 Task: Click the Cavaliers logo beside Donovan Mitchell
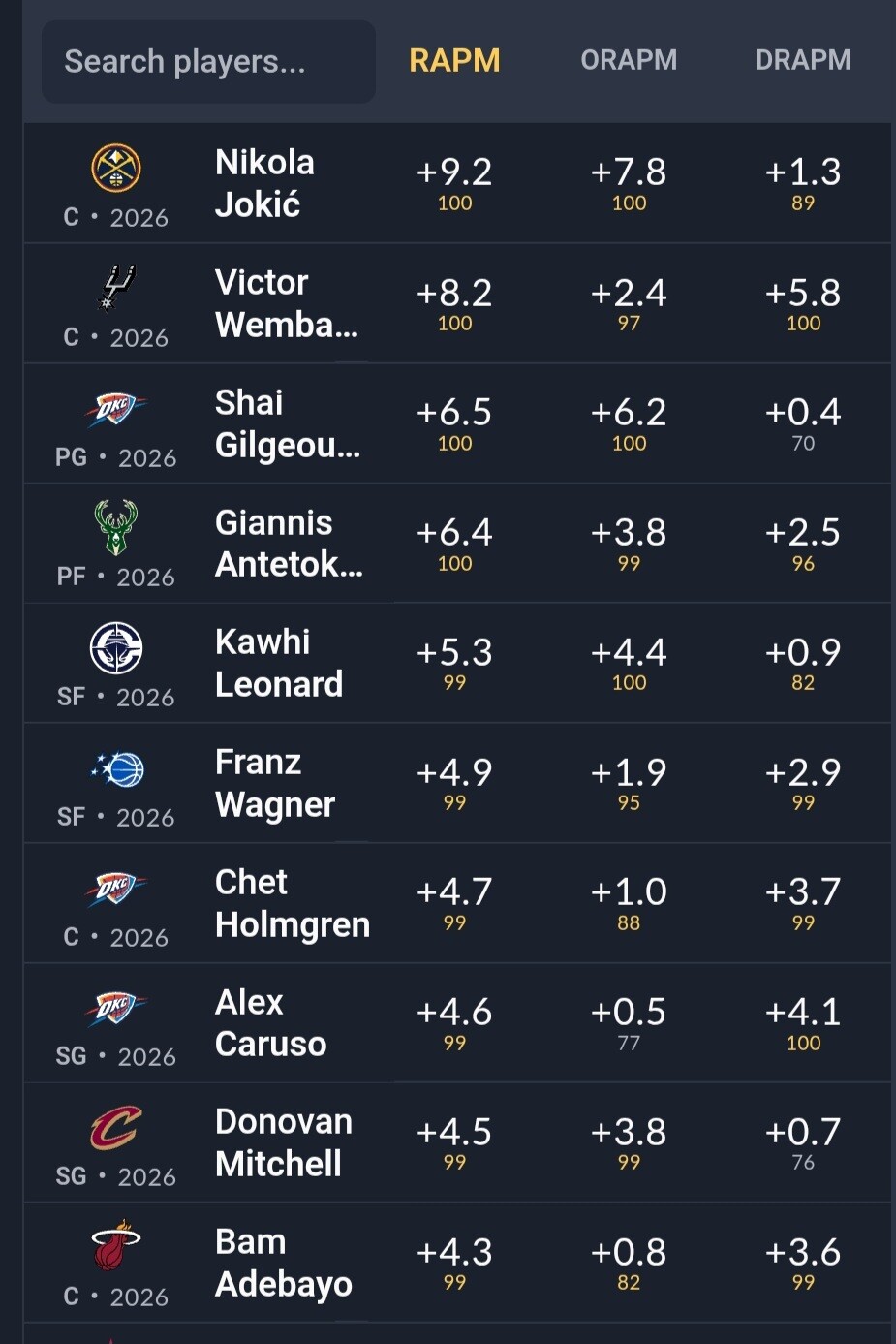tap(116, 1128)
